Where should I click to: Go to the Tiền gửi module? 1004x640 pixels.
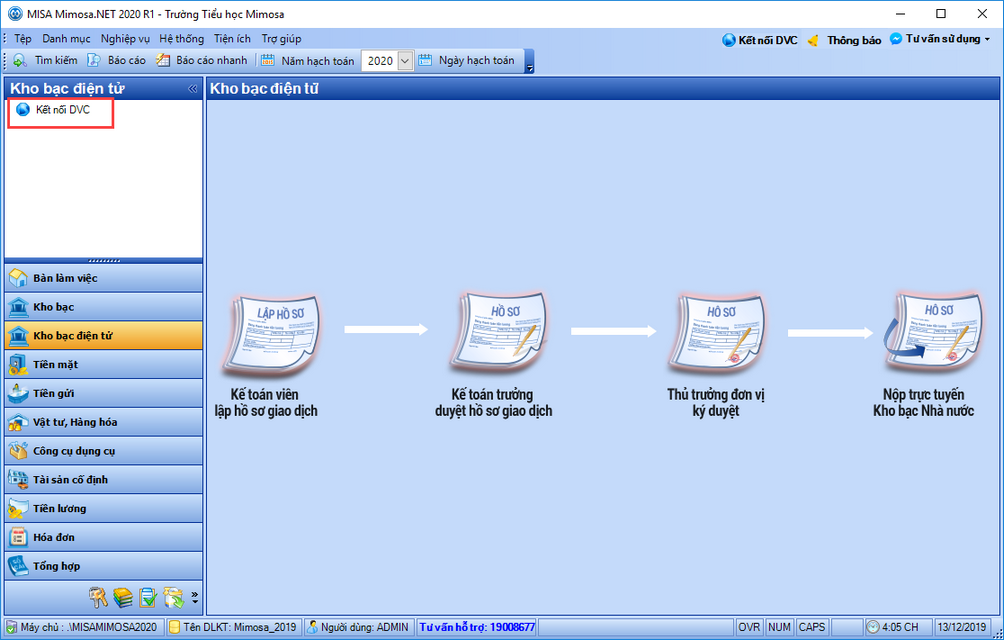coord(104,394)
